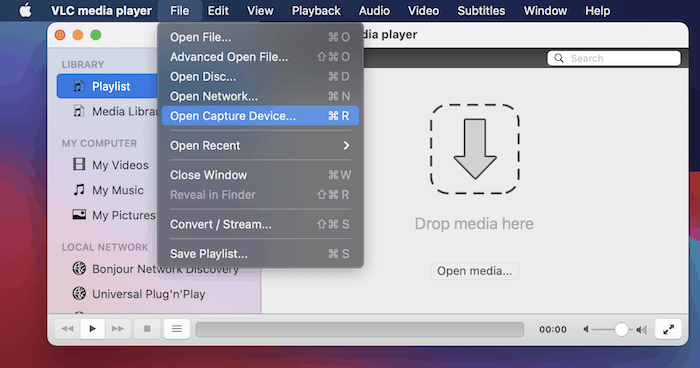This screenshot has height=368, width=700.
Task: Click the Search field in playlist
Action: click(x=614, y=58)
